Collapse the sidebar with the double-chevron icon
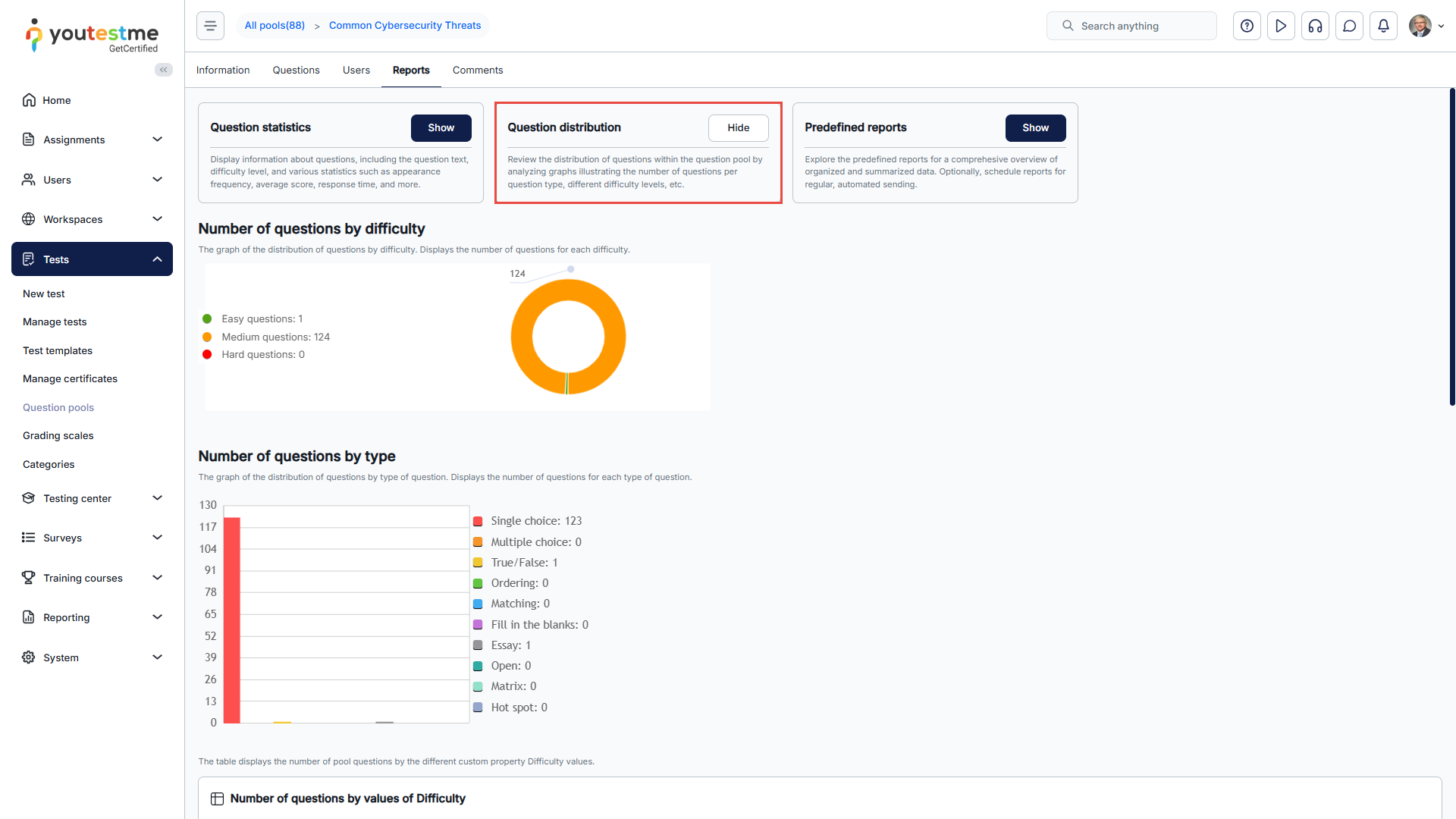 (163, 70)
